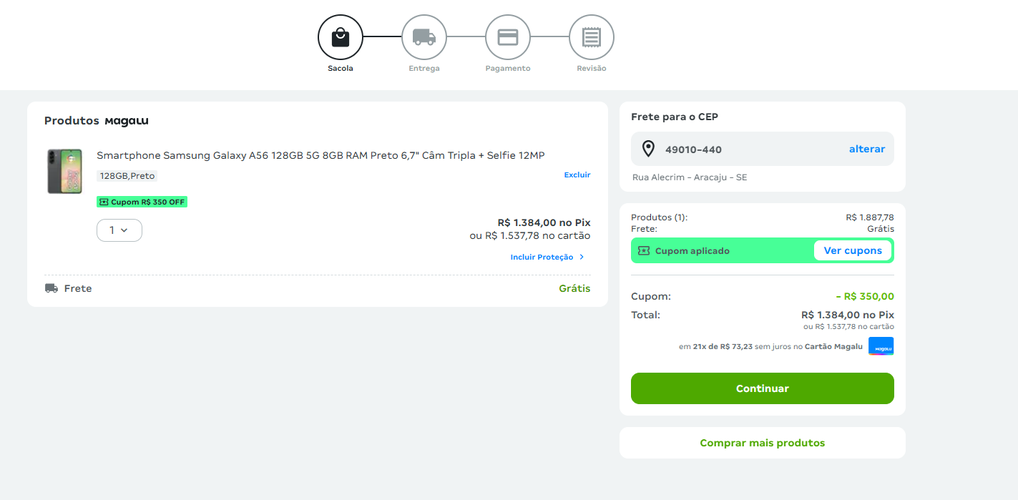1018x500 pixels.
Task: Open the product quantity dropdown showing 1
Action: click(x=119, y=231)
